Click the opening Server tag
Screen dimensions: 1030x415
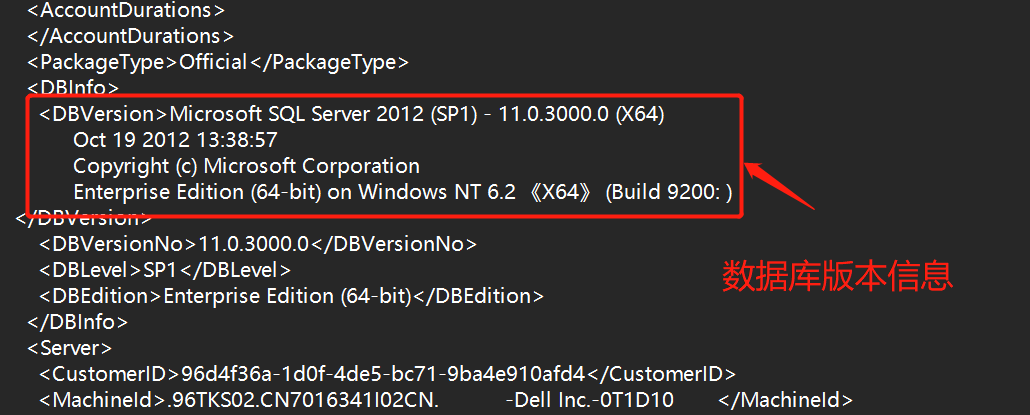[x=70, y=347]
